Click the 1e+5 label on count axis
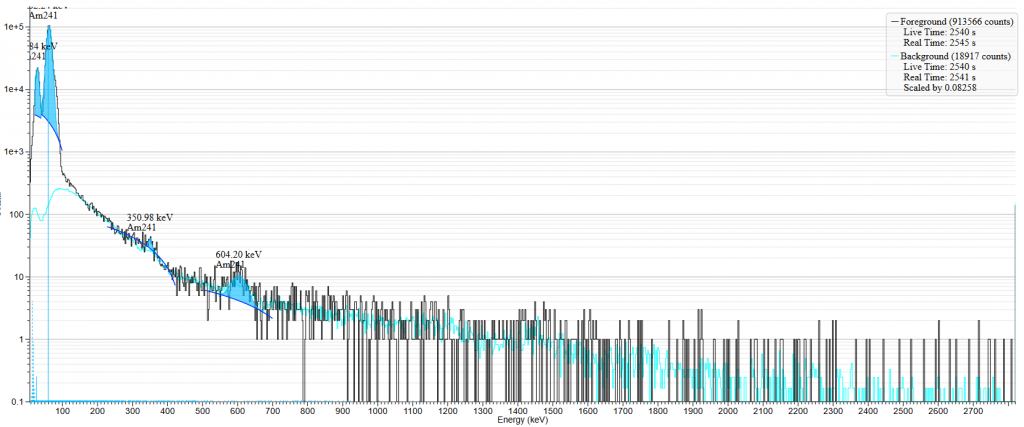 pyautogui.click(x=13, y=27)
